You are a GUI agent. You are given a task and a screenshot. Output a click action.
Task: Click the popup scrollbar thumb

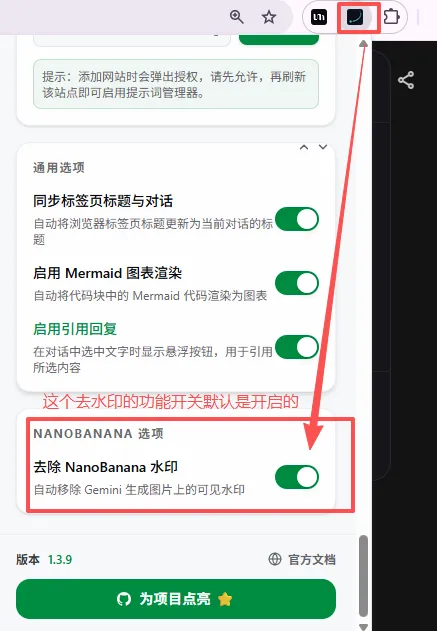pyautogui.click(x=363, y=576)
